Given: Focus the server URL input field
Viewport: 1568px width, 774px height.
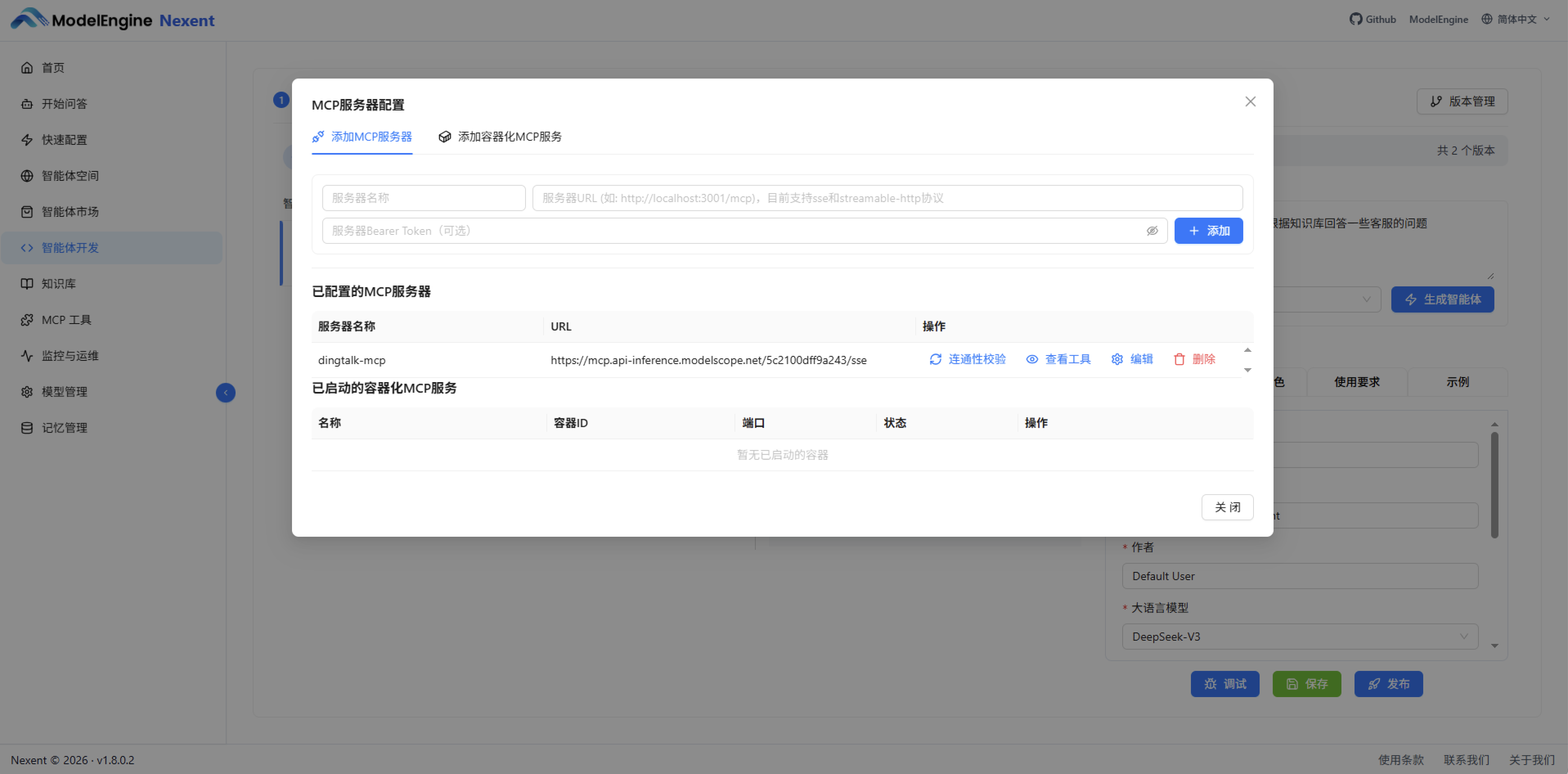Looking at the screenshot, I should coord(887,198).
